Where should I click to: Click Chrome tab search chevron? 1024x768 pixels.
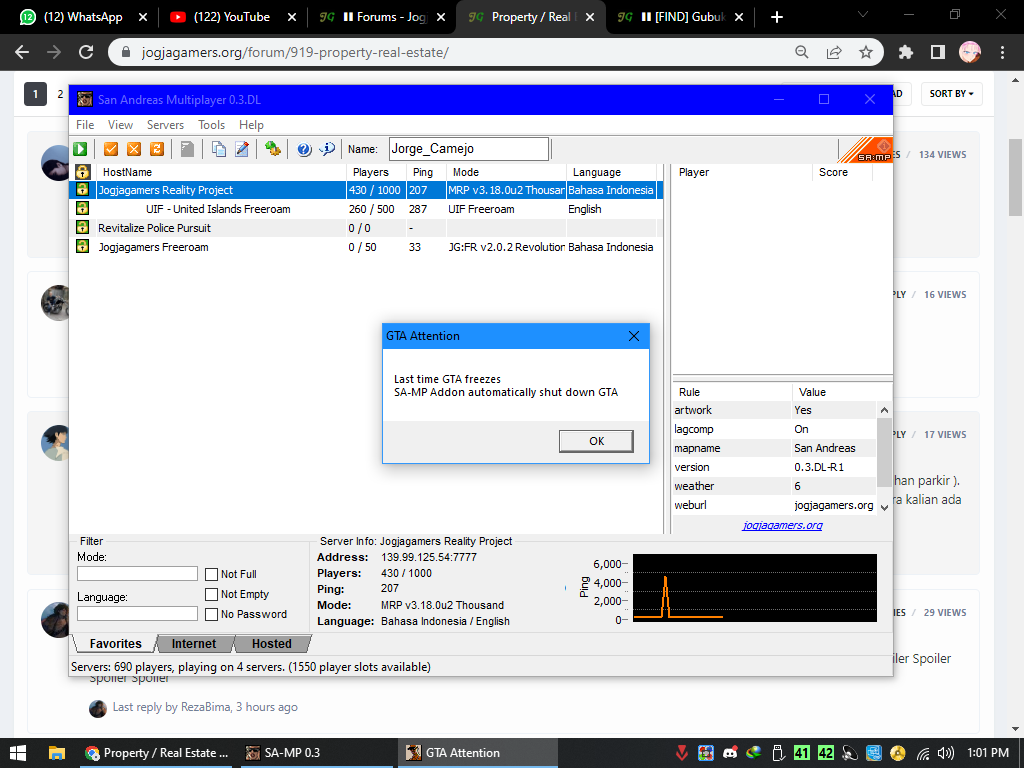[863, 14]
